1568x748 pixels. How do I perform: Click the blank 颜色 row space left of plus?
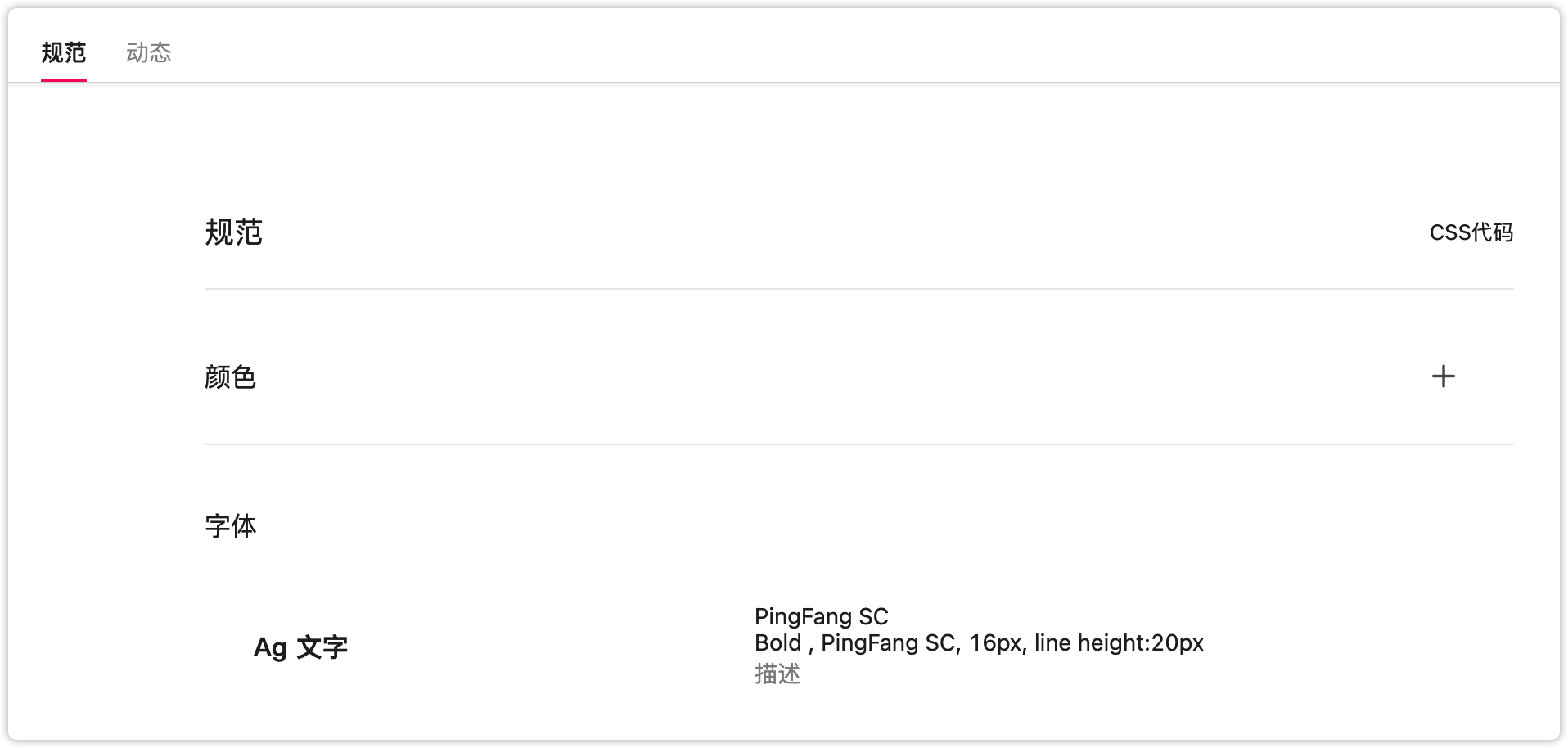(818, 376)
